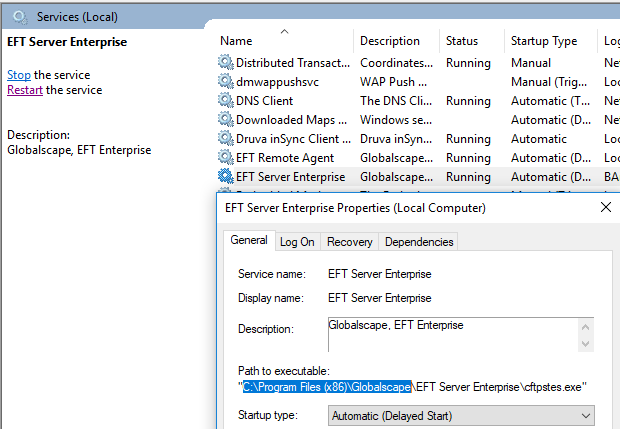Click the Service name value EFT Server Enterprise
The width and height of the screenshot is (620, 429).
(380, 274)
